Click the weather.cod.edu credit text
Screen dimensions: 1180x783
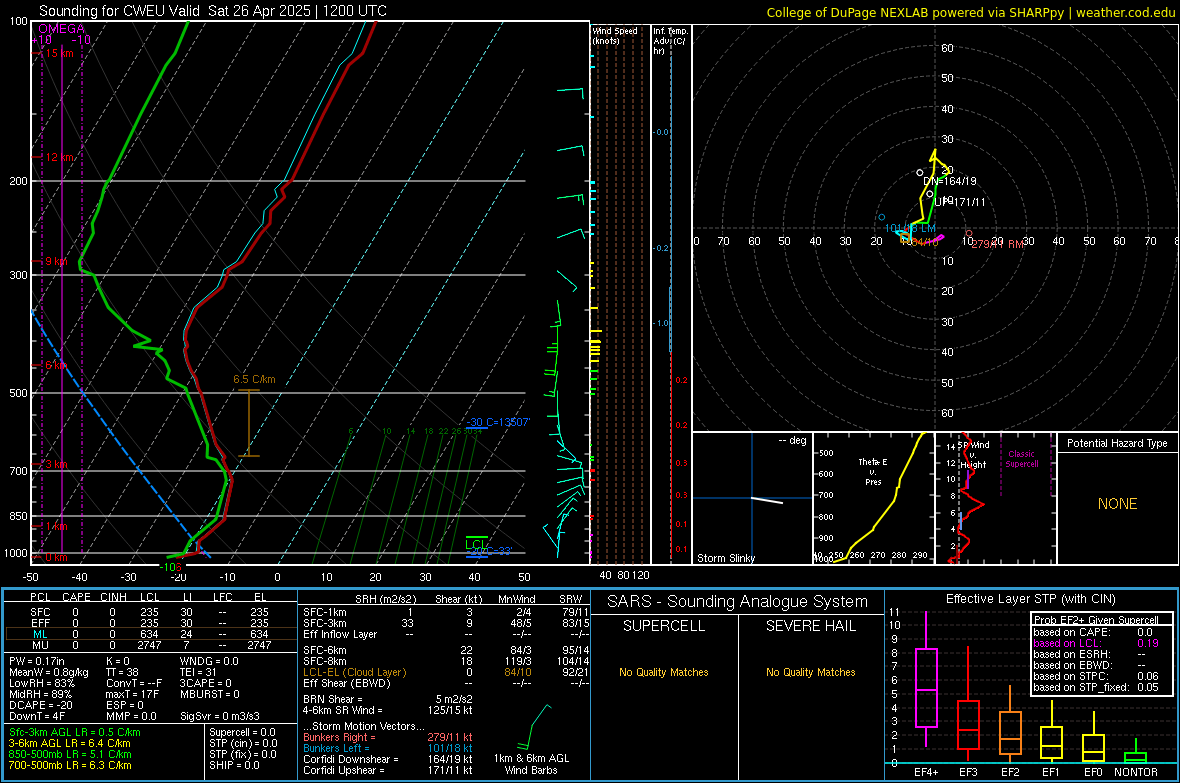point(1125,12)
